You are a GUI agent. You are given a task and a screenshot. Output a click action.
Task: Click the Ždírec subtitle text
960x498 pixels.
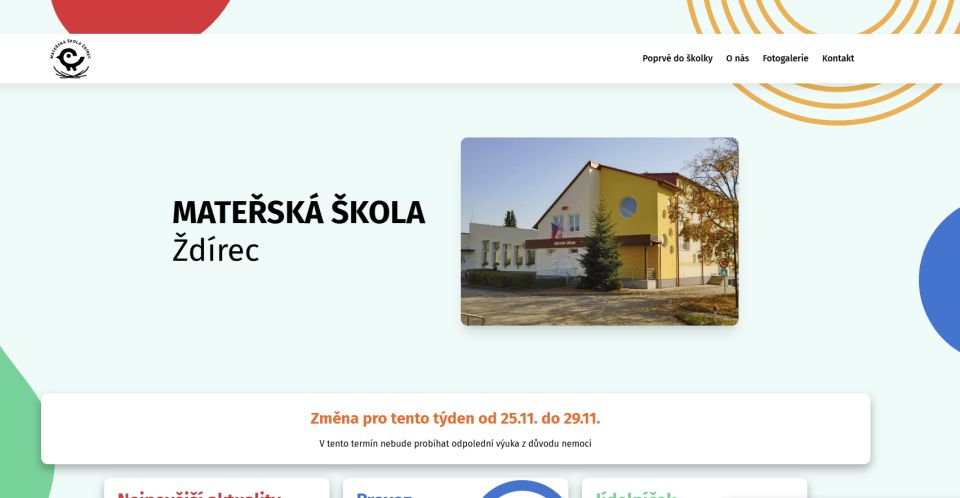pyautogui.click(x=216, y=249)
